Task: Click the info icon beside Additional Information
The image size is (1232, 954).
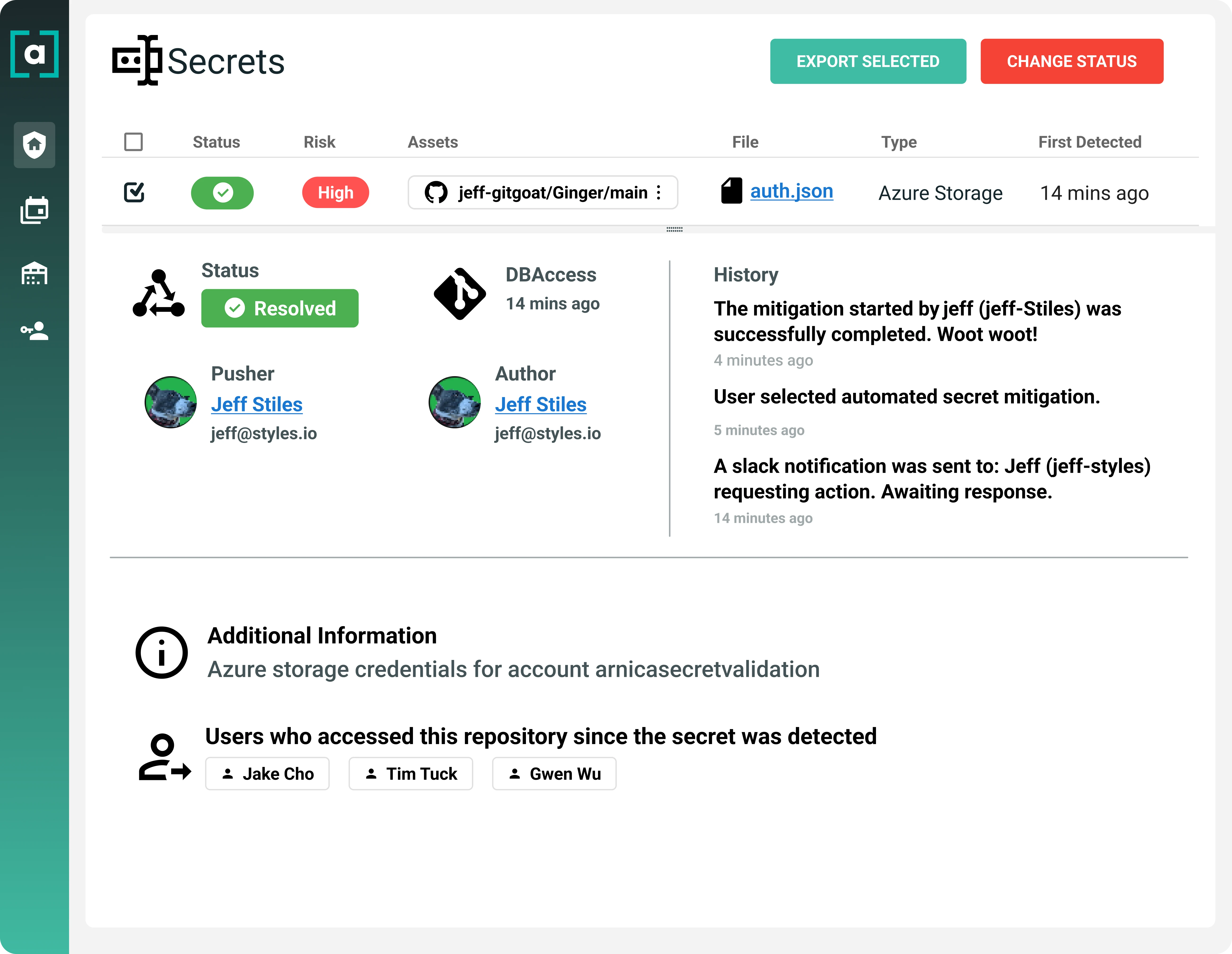Action: (x=161, y=653)
